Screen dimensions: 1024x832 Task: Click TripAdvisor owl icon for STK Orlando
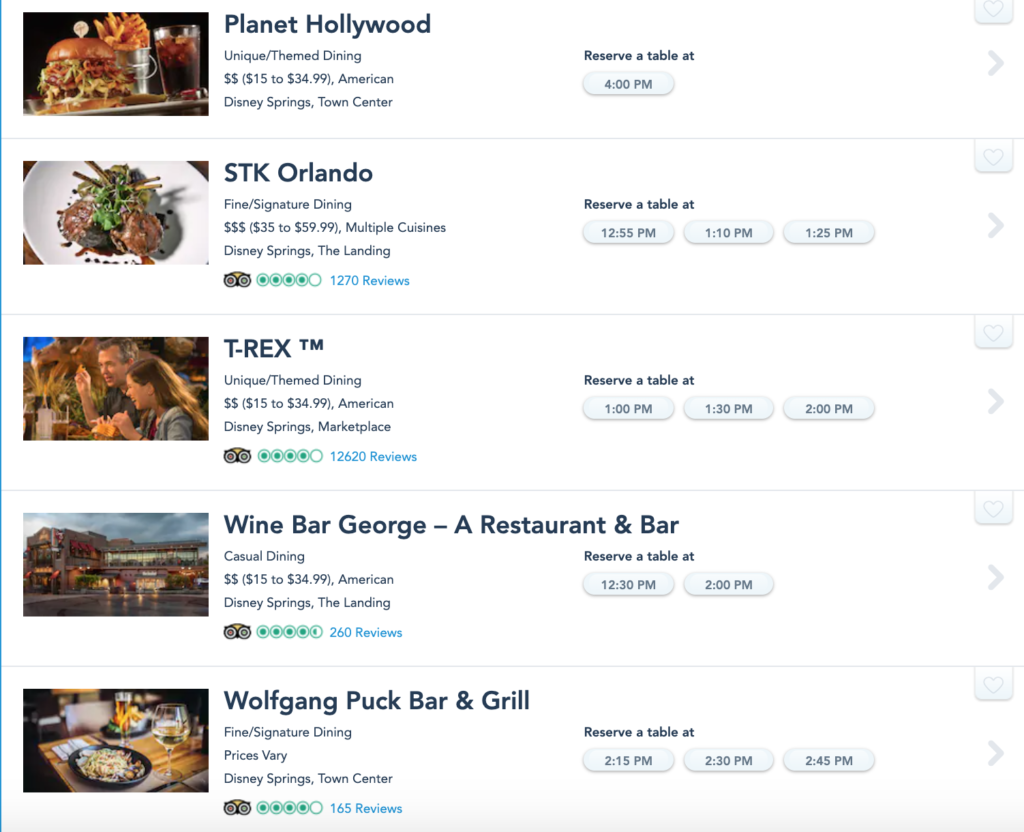click(237, 280)
